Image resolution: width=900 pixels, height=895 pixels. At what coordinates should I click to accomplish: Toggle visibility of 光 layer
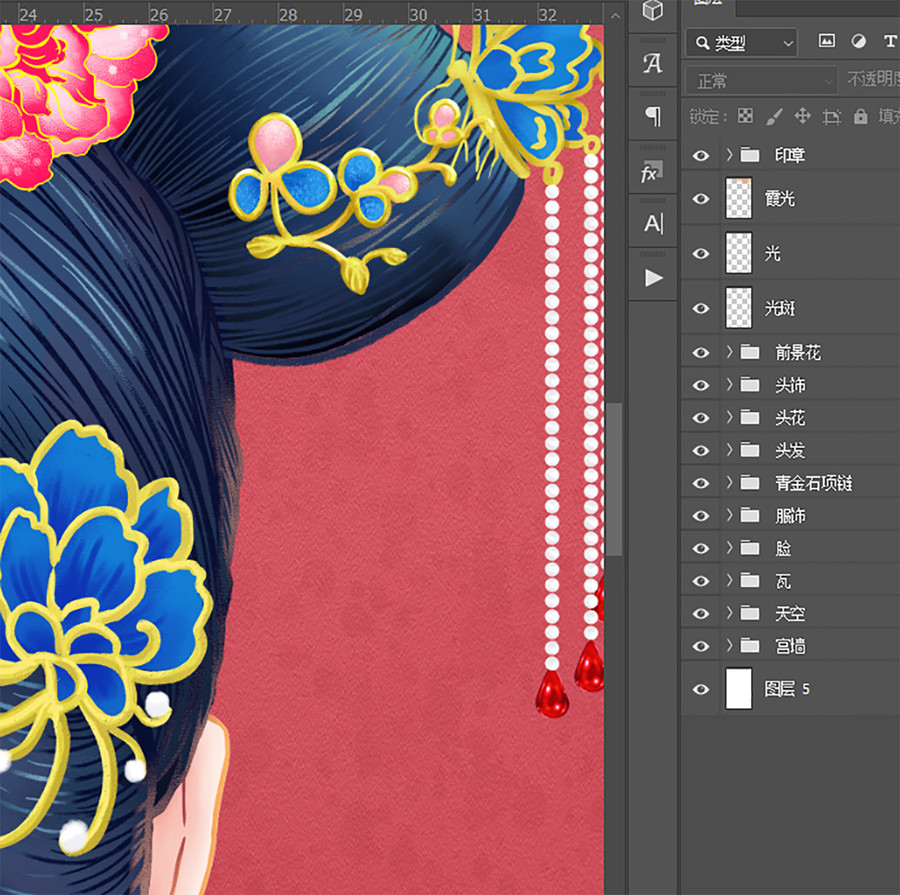701,254
